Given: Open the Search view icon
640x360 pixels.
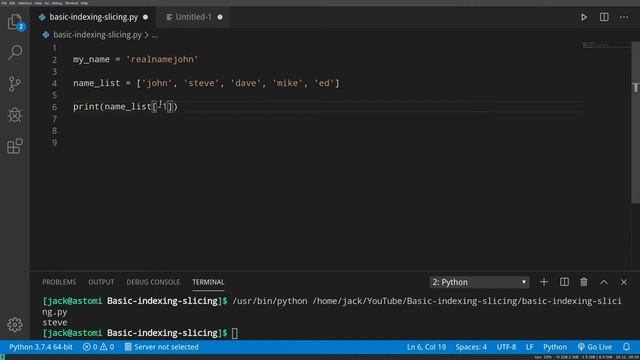Looking at the screenshot, I should click(15, 52).
